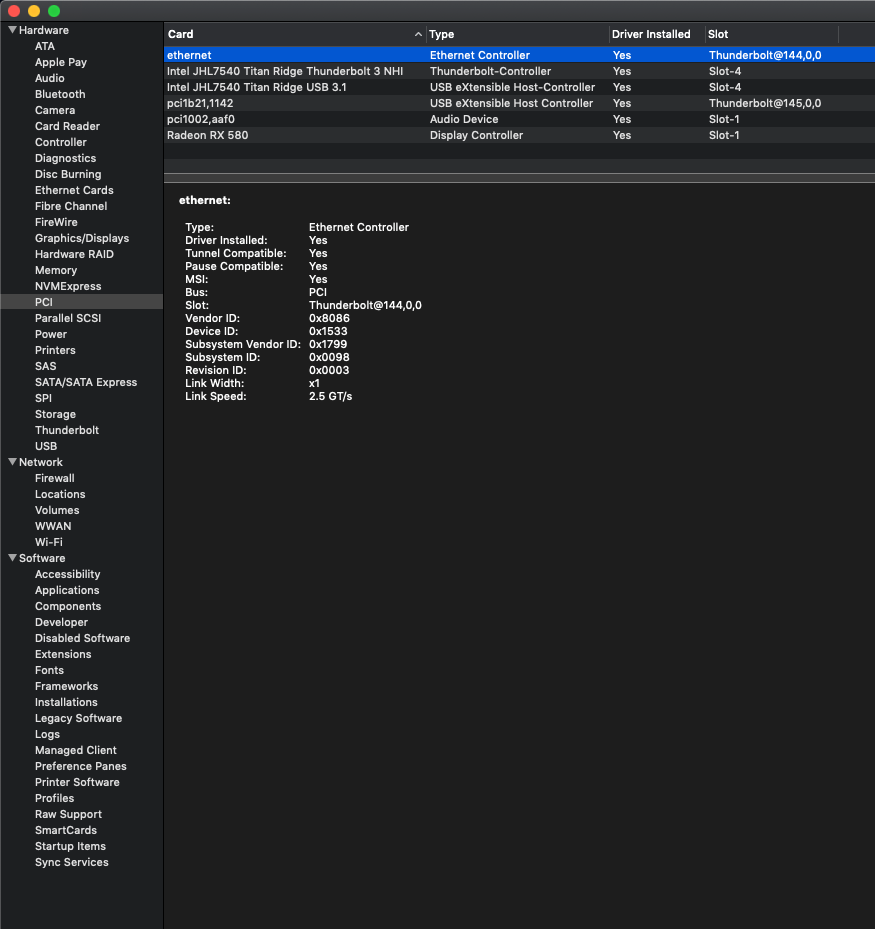This screenshot has width=875, height=929.
Task: Select Thunderbolt in the Hardware list
Action: coord(67,430)
